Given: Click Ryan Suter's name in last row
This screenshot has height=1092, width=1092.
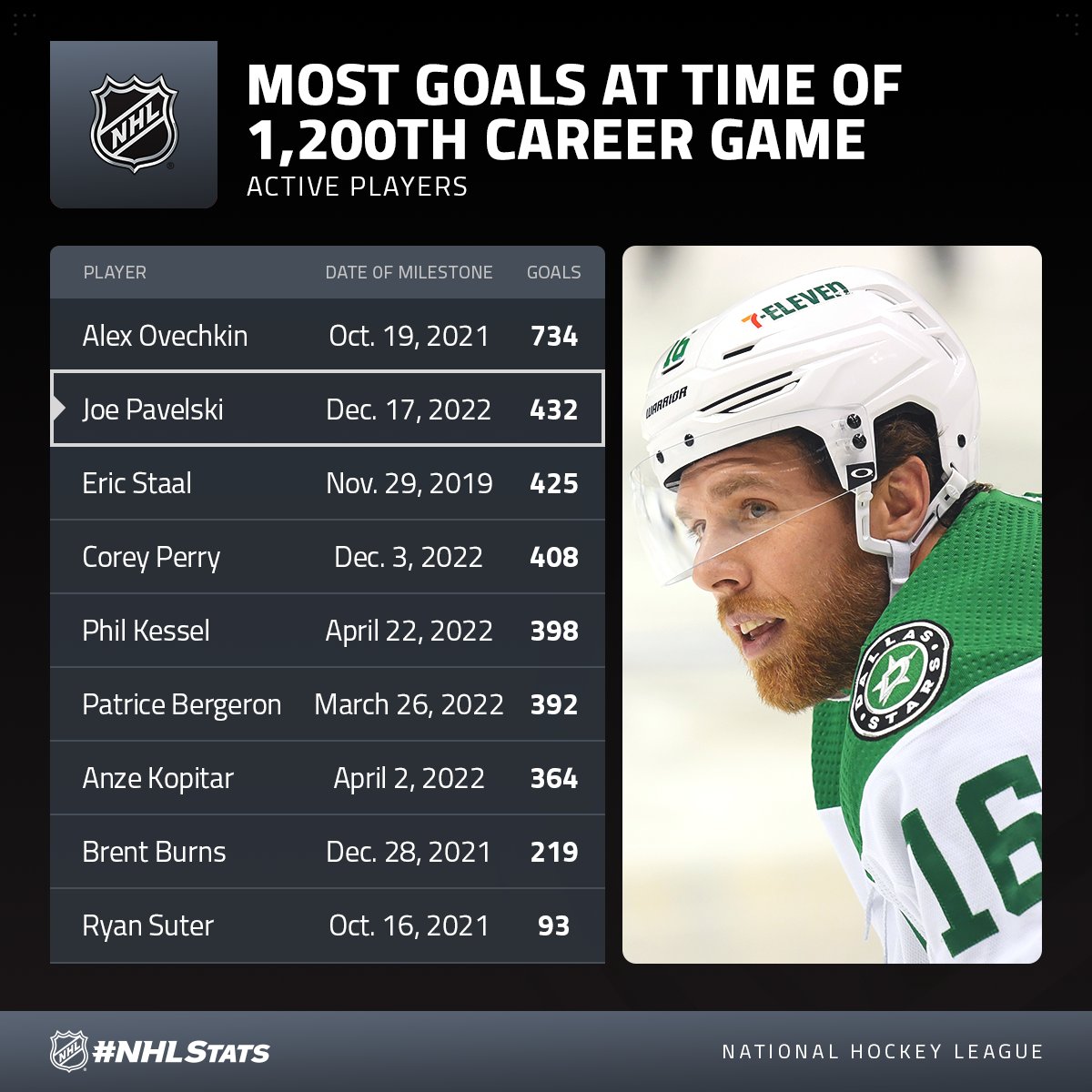Looking at the screenshot, I should tap(147, 925).
